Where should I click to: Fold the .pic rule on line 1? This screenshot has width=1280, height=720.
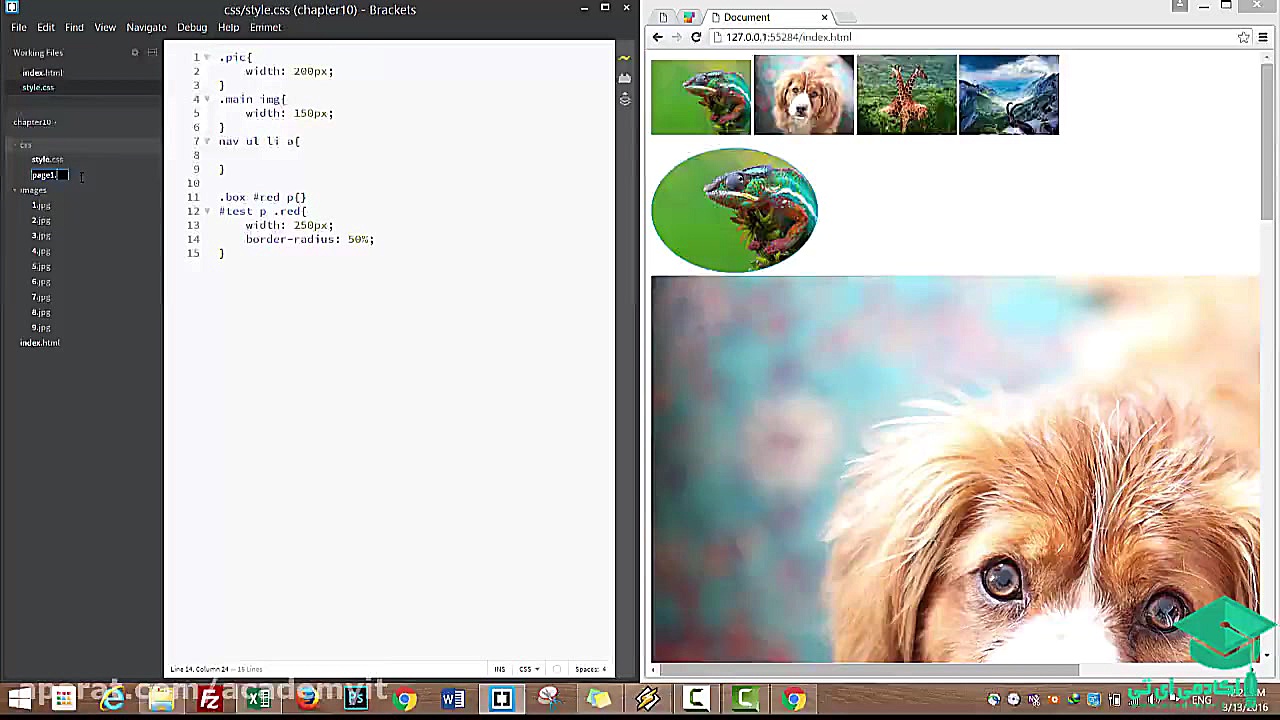(207, 57)
